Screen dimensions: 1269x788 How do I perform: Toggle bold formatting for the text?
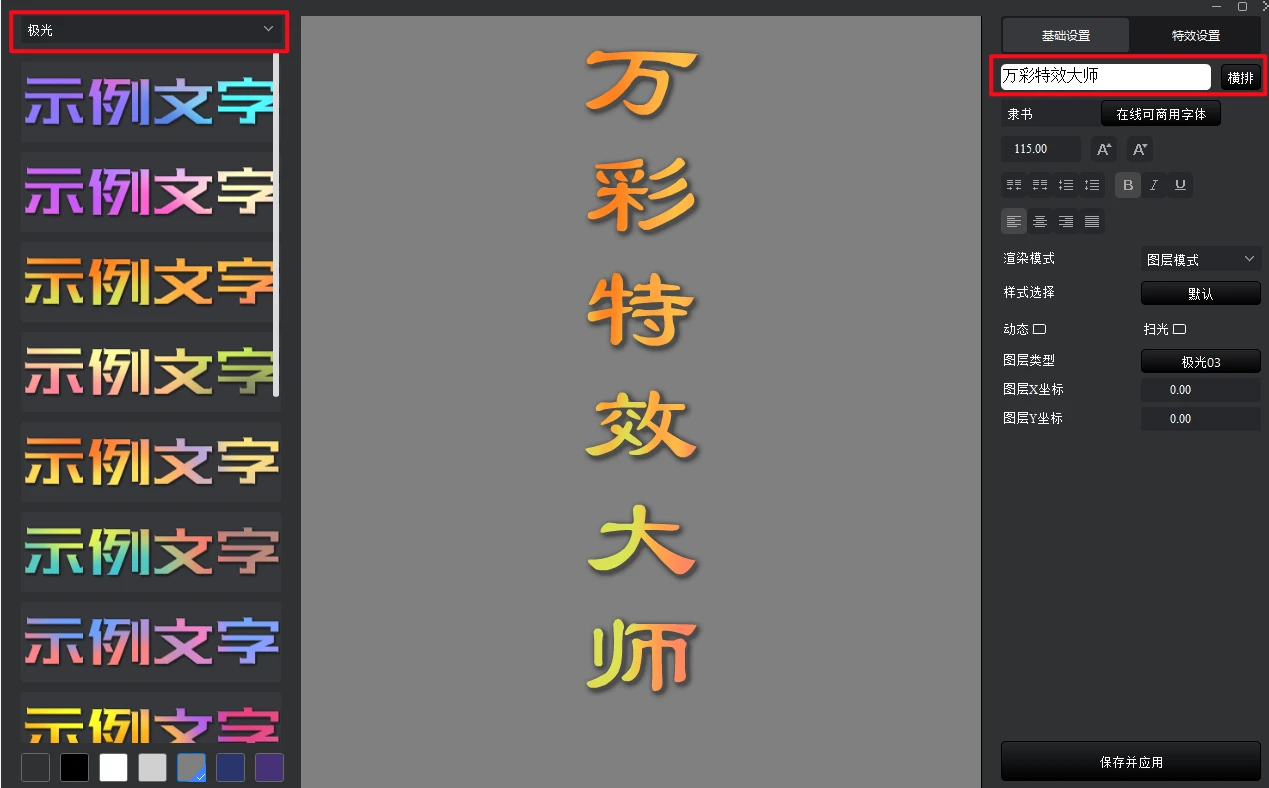click(x=1127, y=185)
